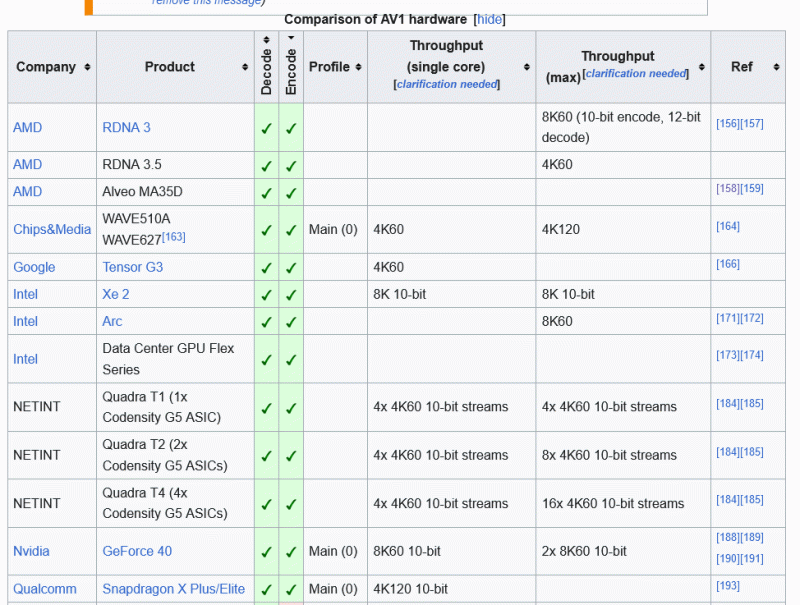
Task: Open the Google company link
Action: tap(34, 267)
